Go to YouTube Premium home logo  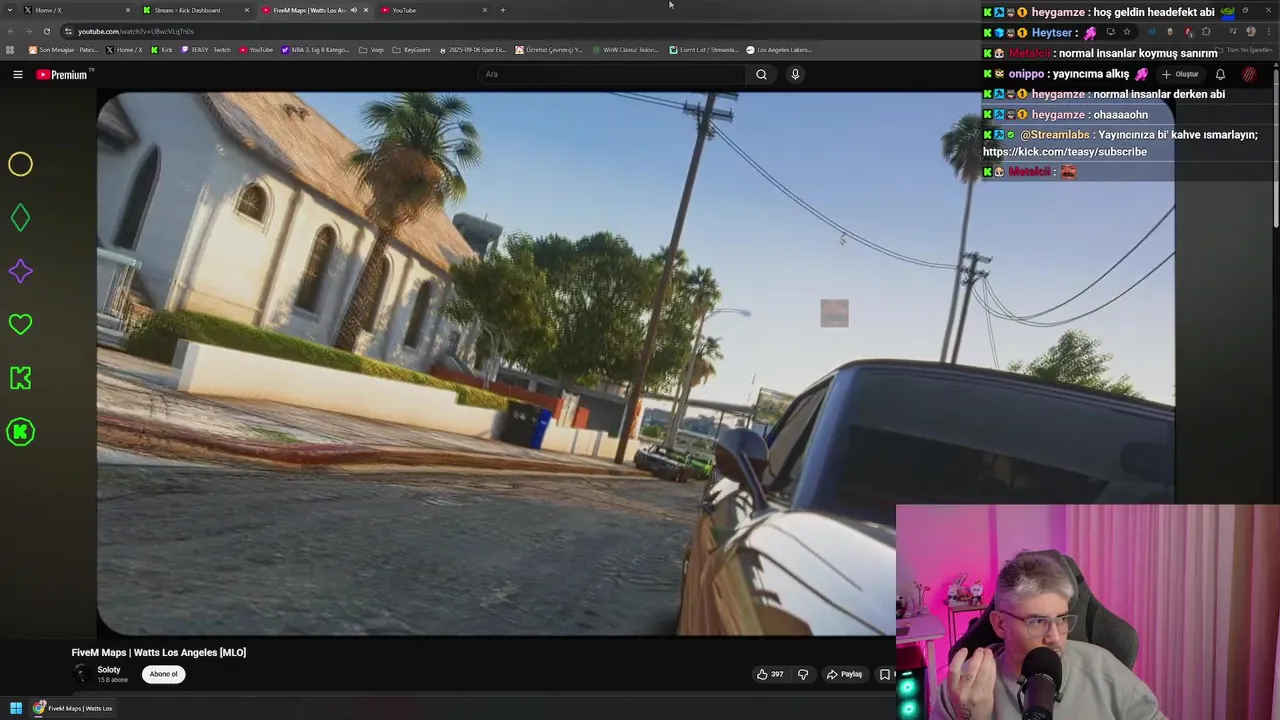coord(64,74)
